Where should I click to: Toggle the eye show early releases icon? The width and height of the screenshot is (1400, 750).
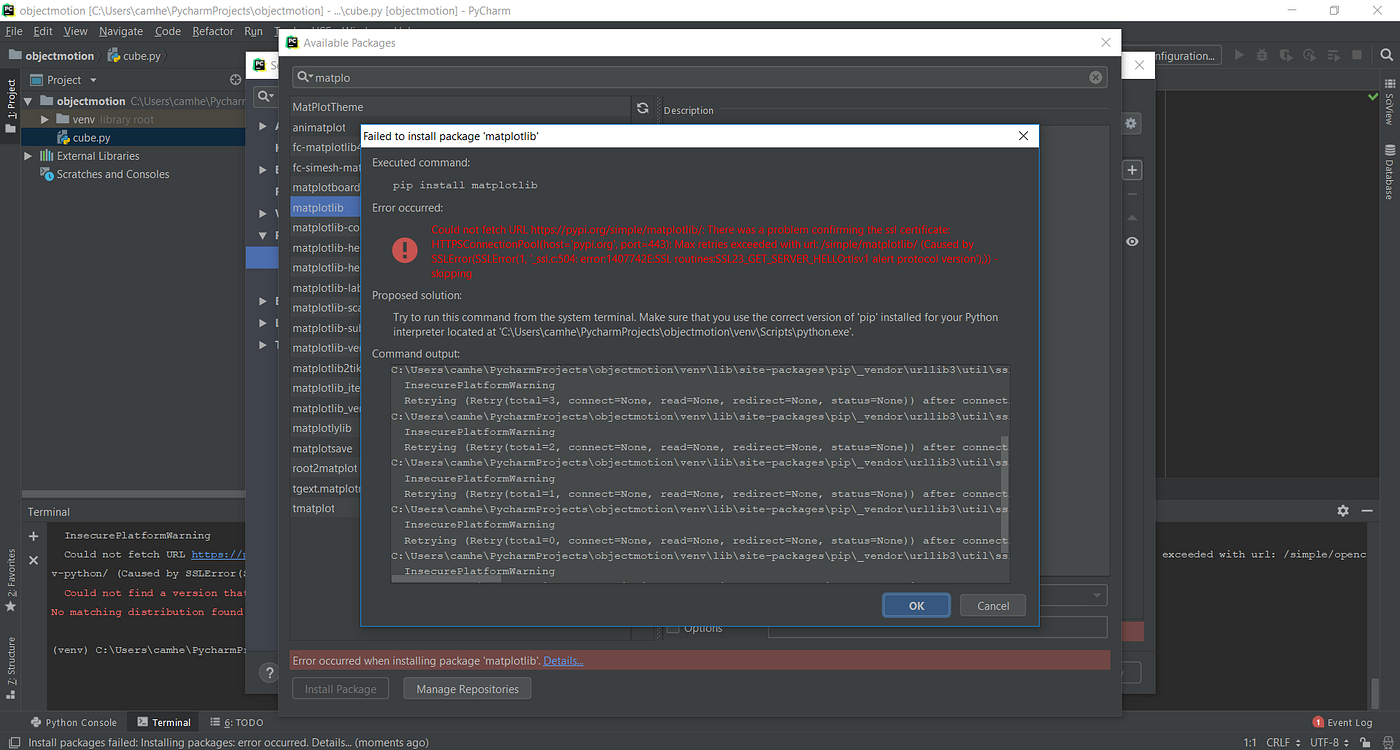click(1132, 242)
